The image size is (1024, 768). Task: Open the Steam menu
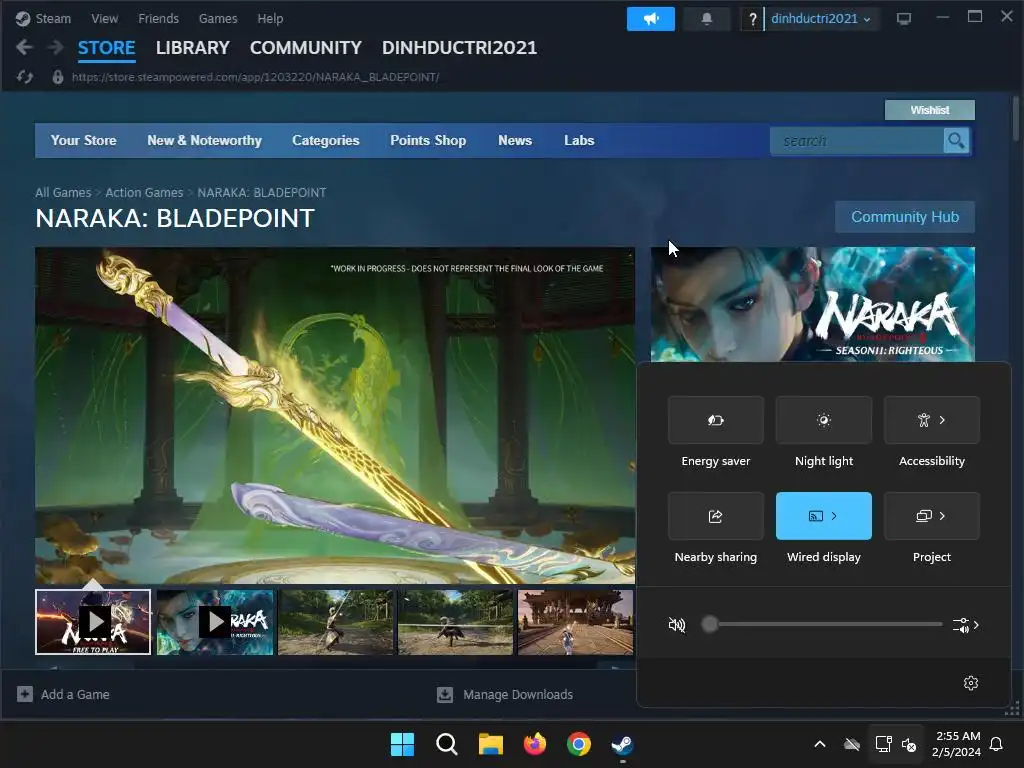(53, 18)
